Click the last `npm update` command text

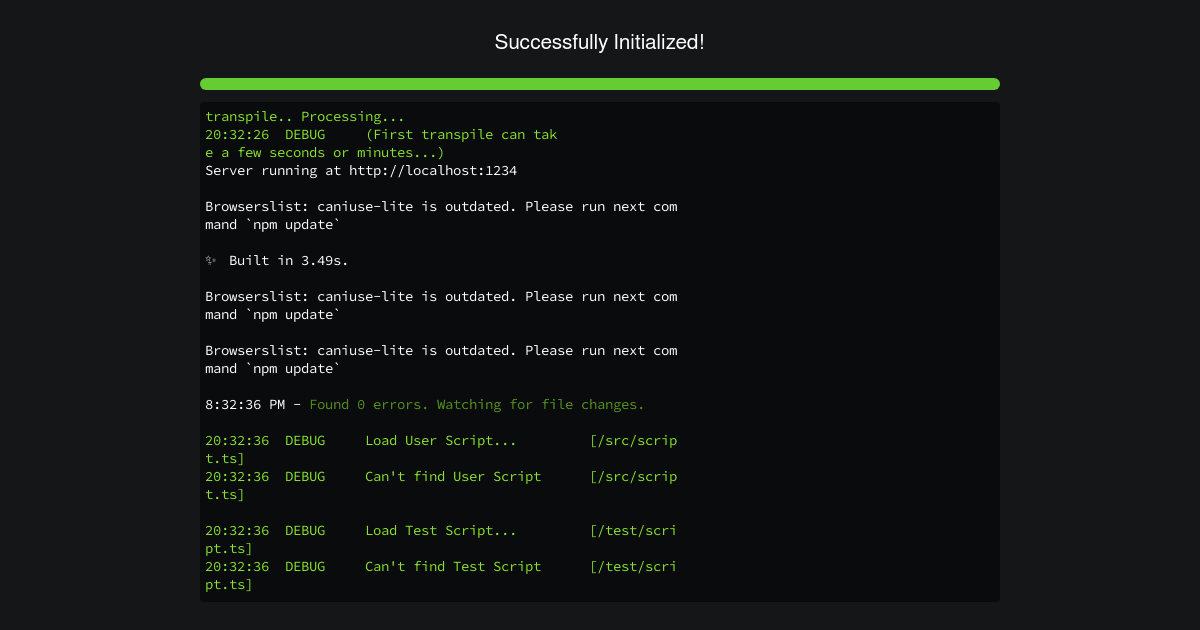click(x=293, y=369)
